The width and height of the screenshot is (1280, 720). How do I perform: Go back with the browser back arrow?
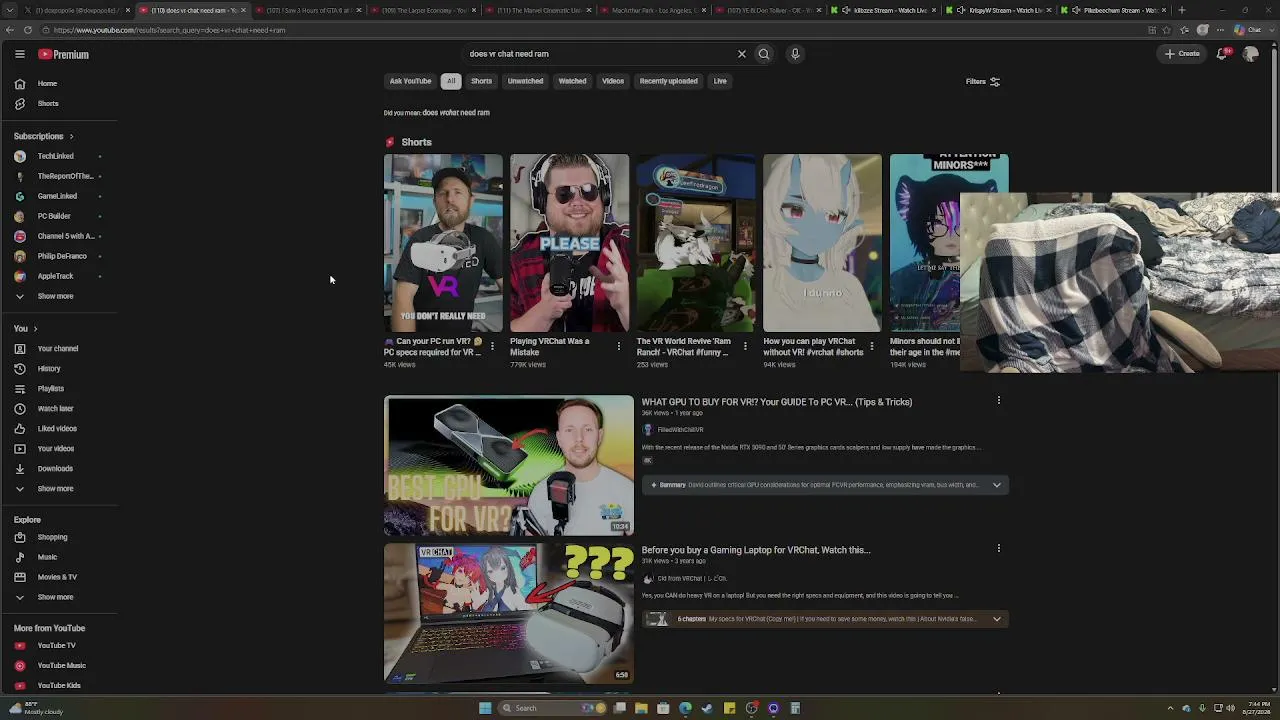click(x=9, y=30)
